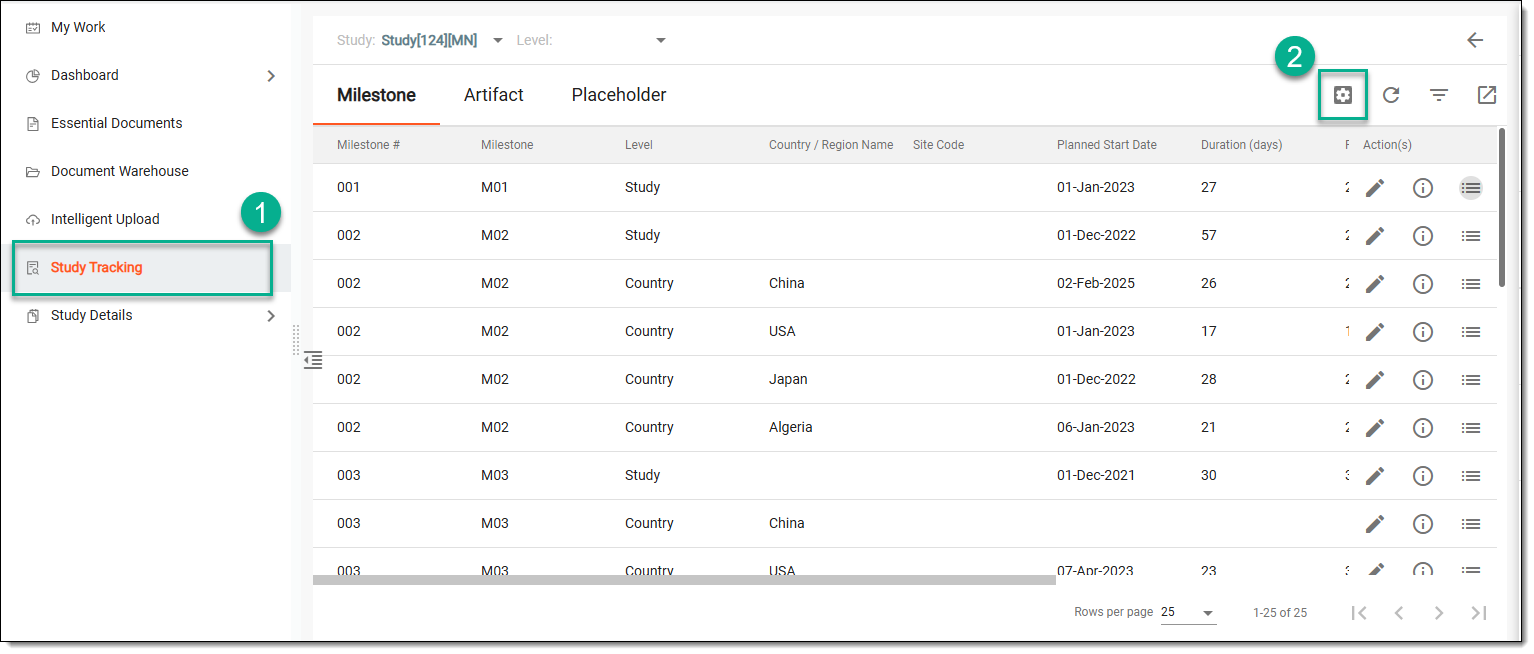Expand the Dashboard chevron in sidebar
This screenshot has width=1534, height=654.
pyautogui.click(x=271, y=76)
